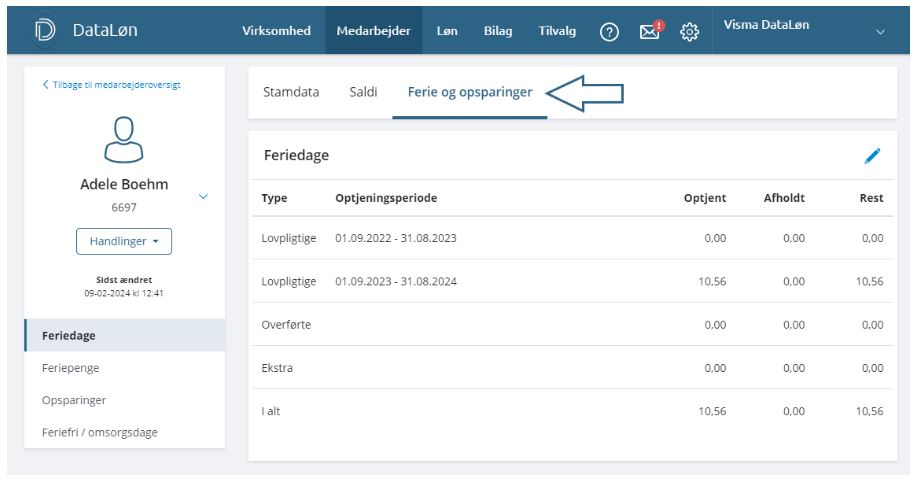Open the help question mark icon
This screenshot has width=924, height=487.
pyautogui.click(x=608, y=32)
